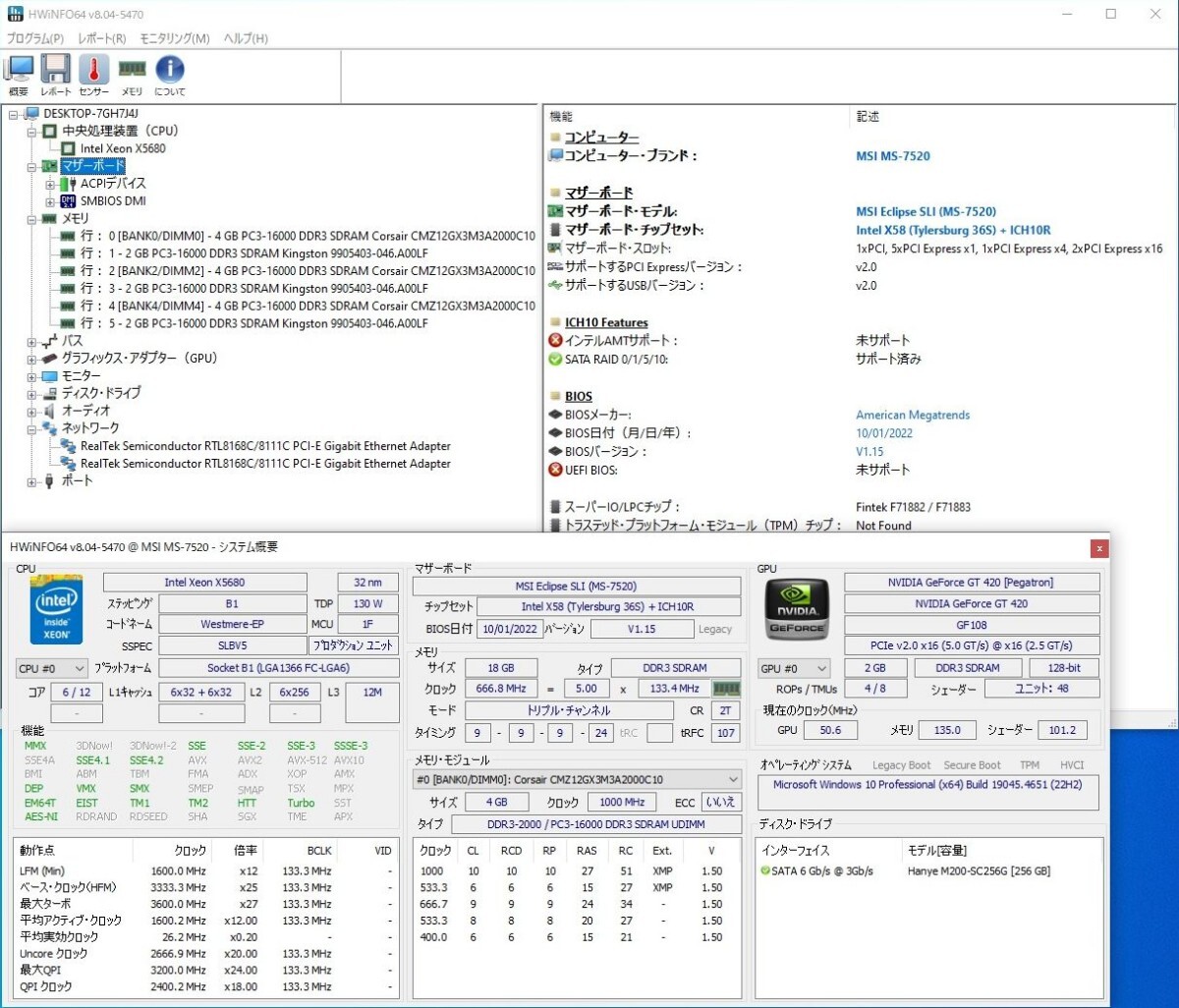Click the MSI MS-7520 brand link
Viewport: 1179px width, 1008px height.
click(893, 155)
